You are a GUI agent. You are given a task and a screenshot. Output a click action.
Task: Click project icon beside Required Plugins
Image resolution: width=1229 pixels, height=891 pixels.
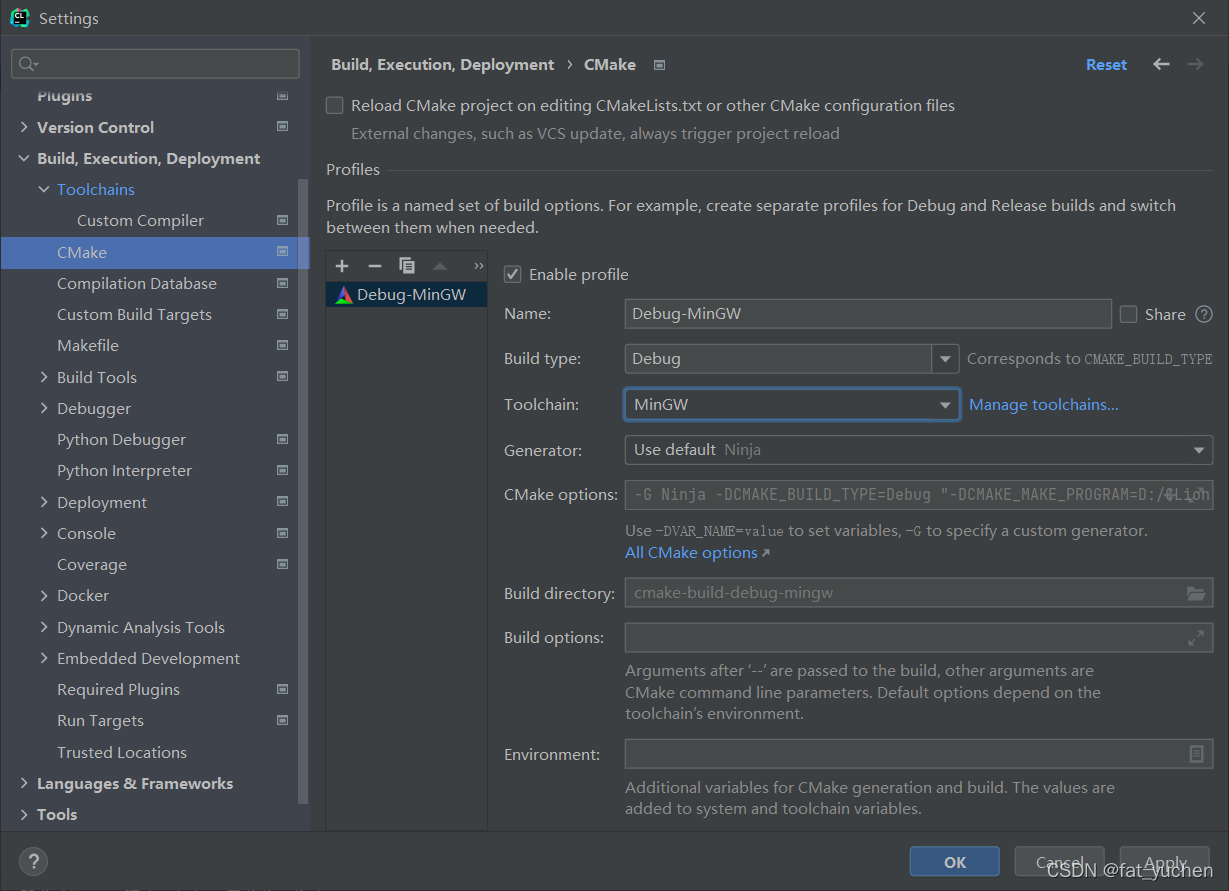click(283, 689)
